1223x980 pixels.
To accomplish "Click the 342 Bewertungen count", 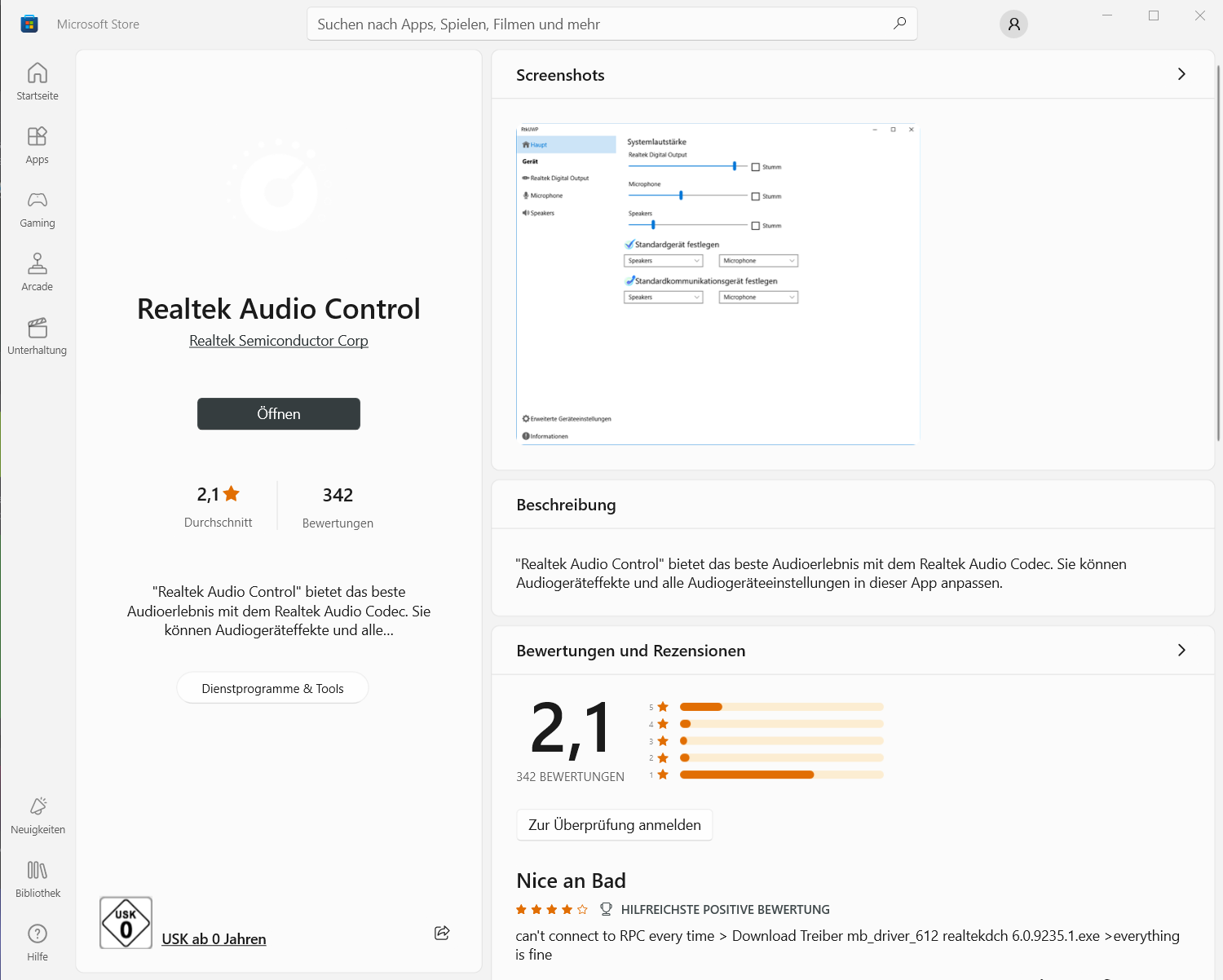I will click(x=338, y=506).
